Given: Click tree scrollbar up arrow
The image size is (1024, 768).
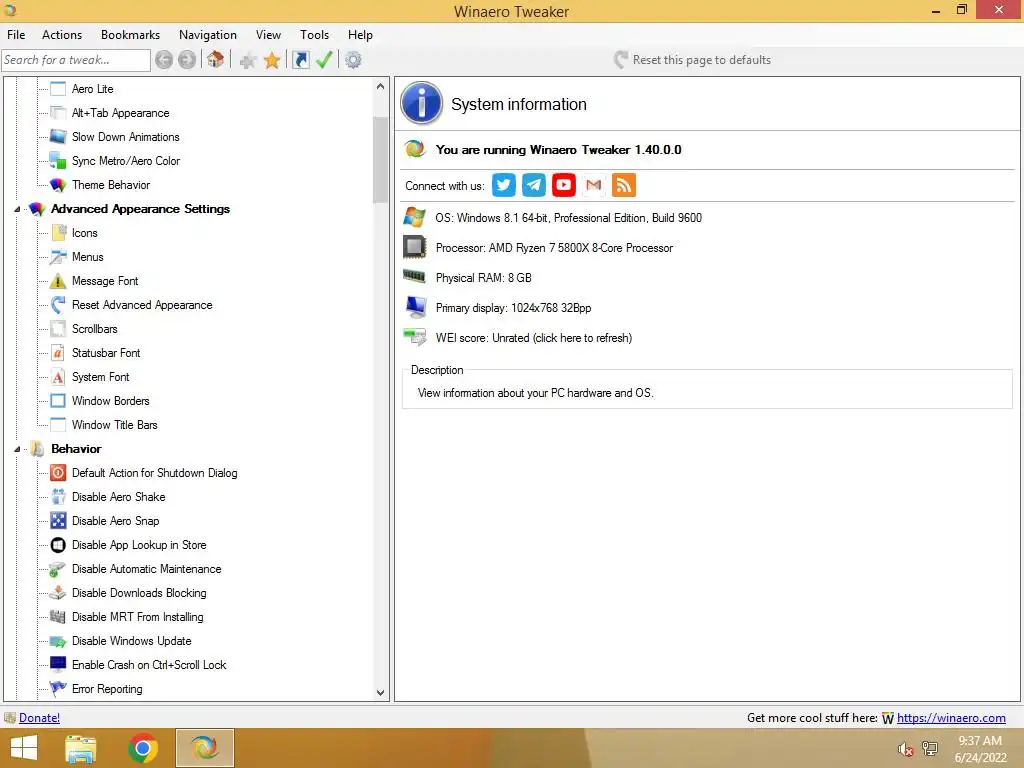Looking at the screenshot, I should 381,86.
